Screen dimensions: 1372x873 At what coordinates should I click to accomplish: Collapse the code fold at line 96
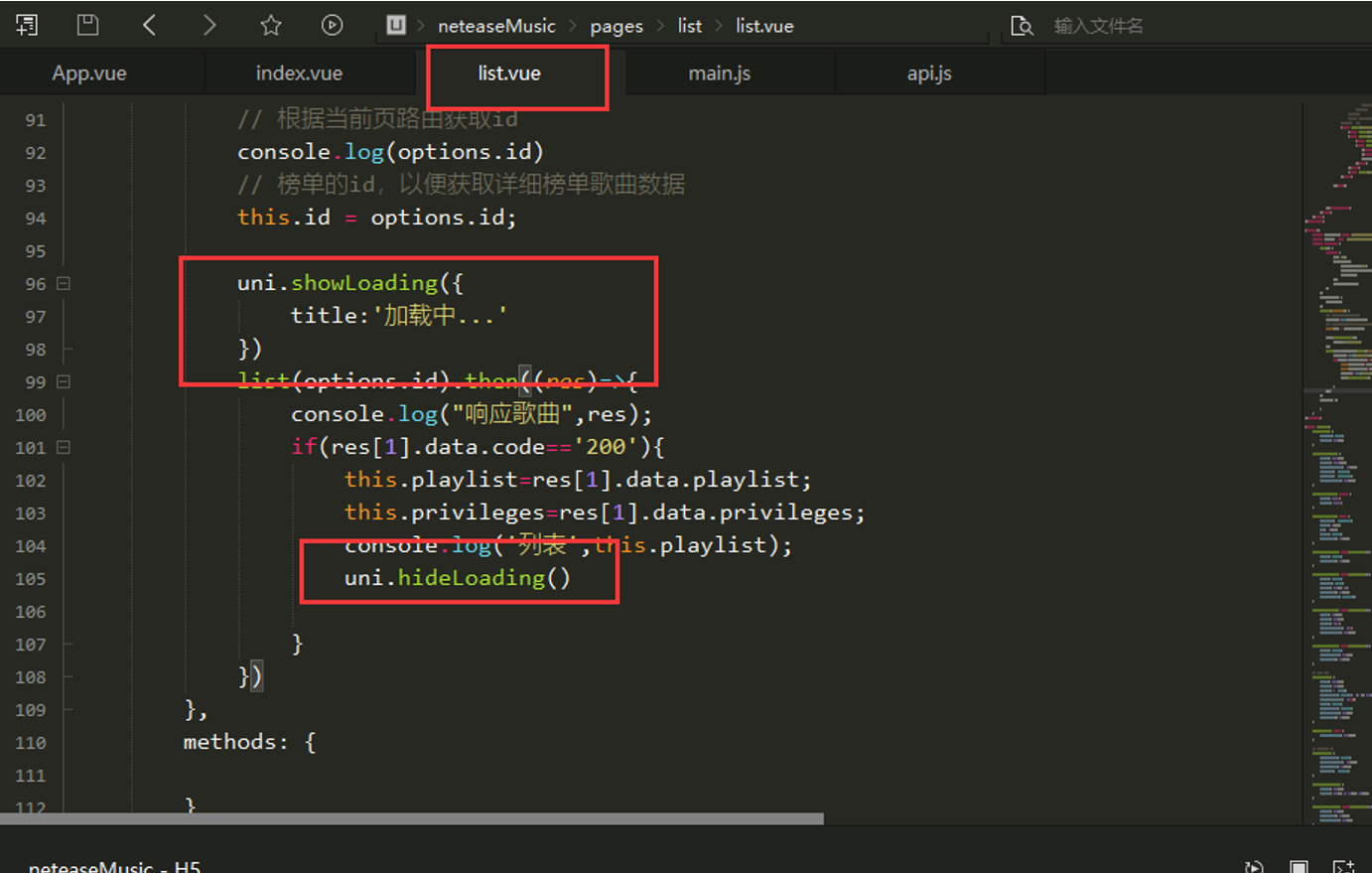64,283
